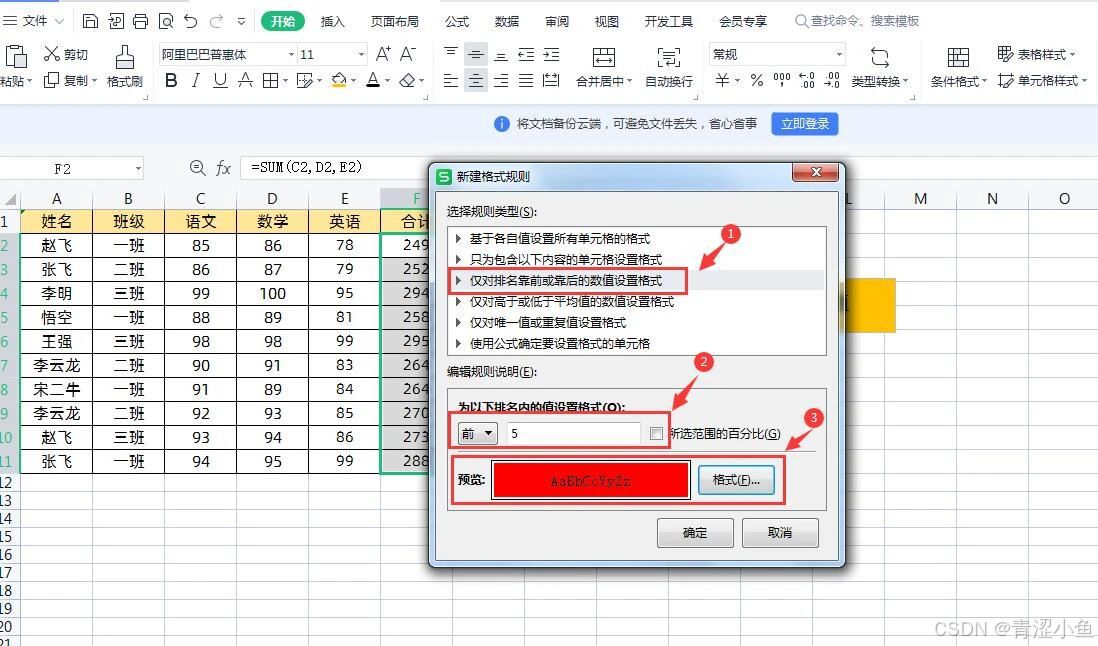Viewport: 1098px width, 646px height.
Task: Toggle italic formatting
Action: point(195,80)
